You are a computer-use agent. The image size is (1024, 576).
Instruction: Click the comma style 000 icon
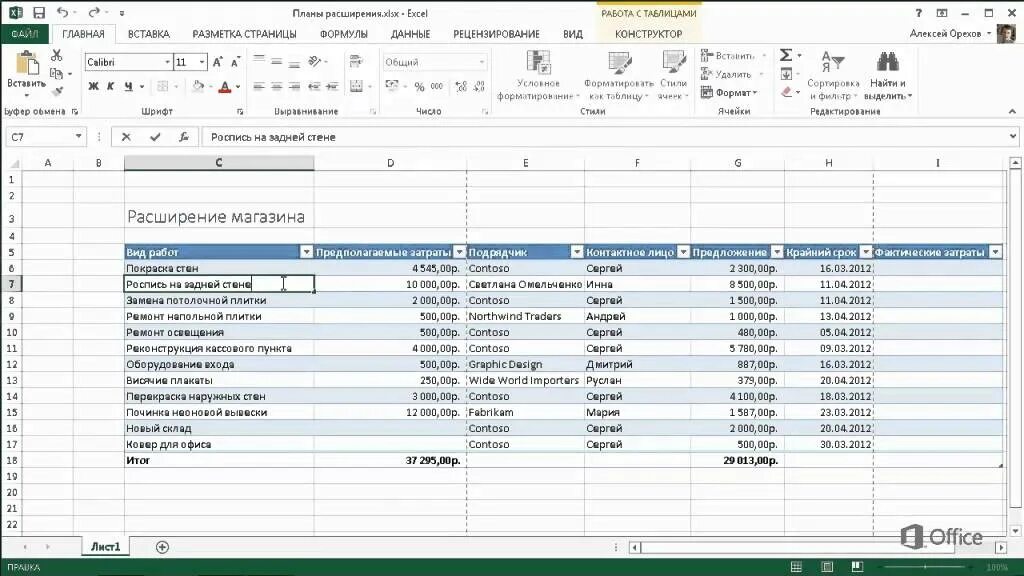[437, 86]
